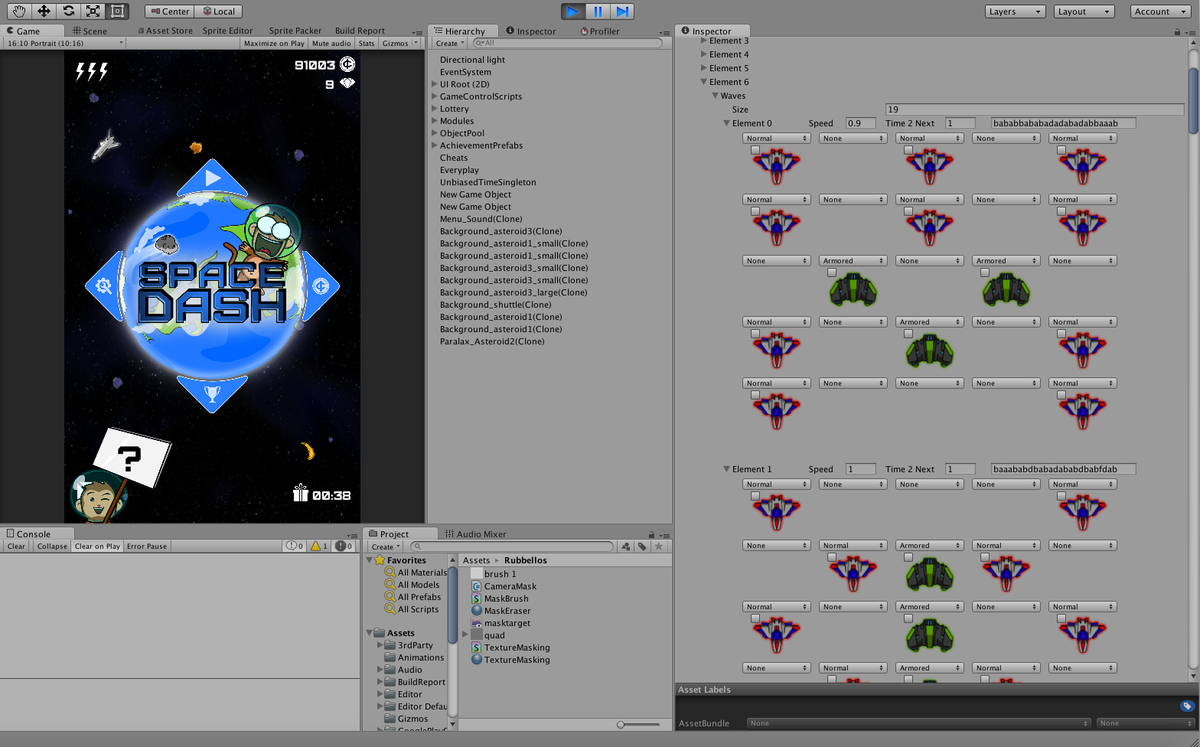
Task: Toggle console info message count icon
Action: pos(295,546)
